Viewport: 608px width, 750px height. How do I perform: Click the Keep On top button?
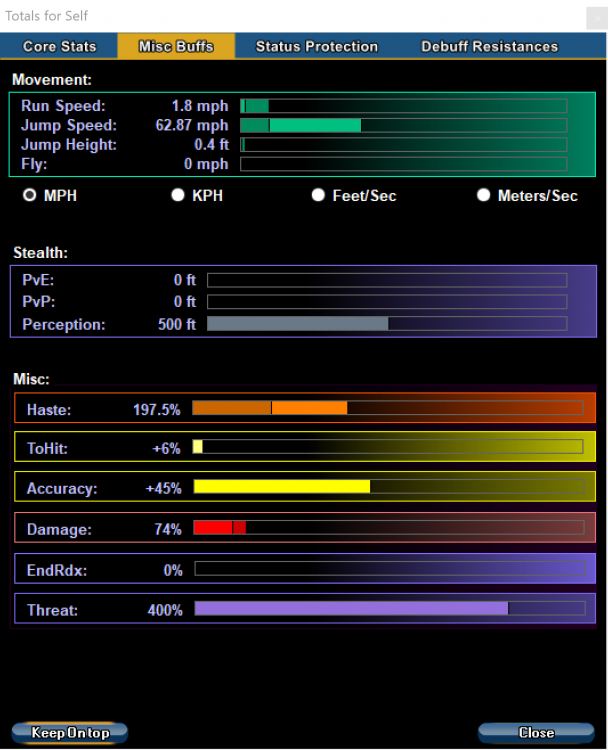point(69,733)
